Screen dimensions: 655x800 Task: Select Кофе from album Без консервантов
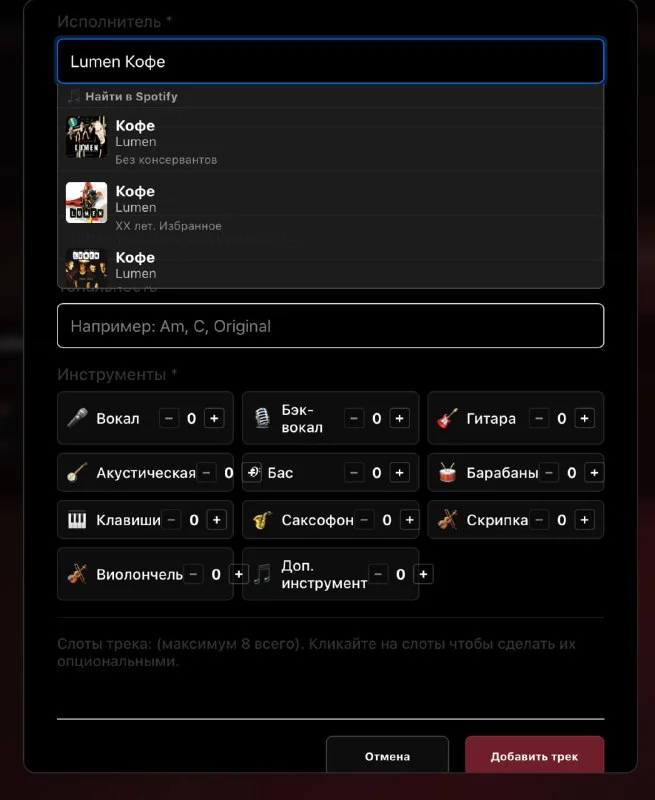pyautogui.click(x=331, y=139)
